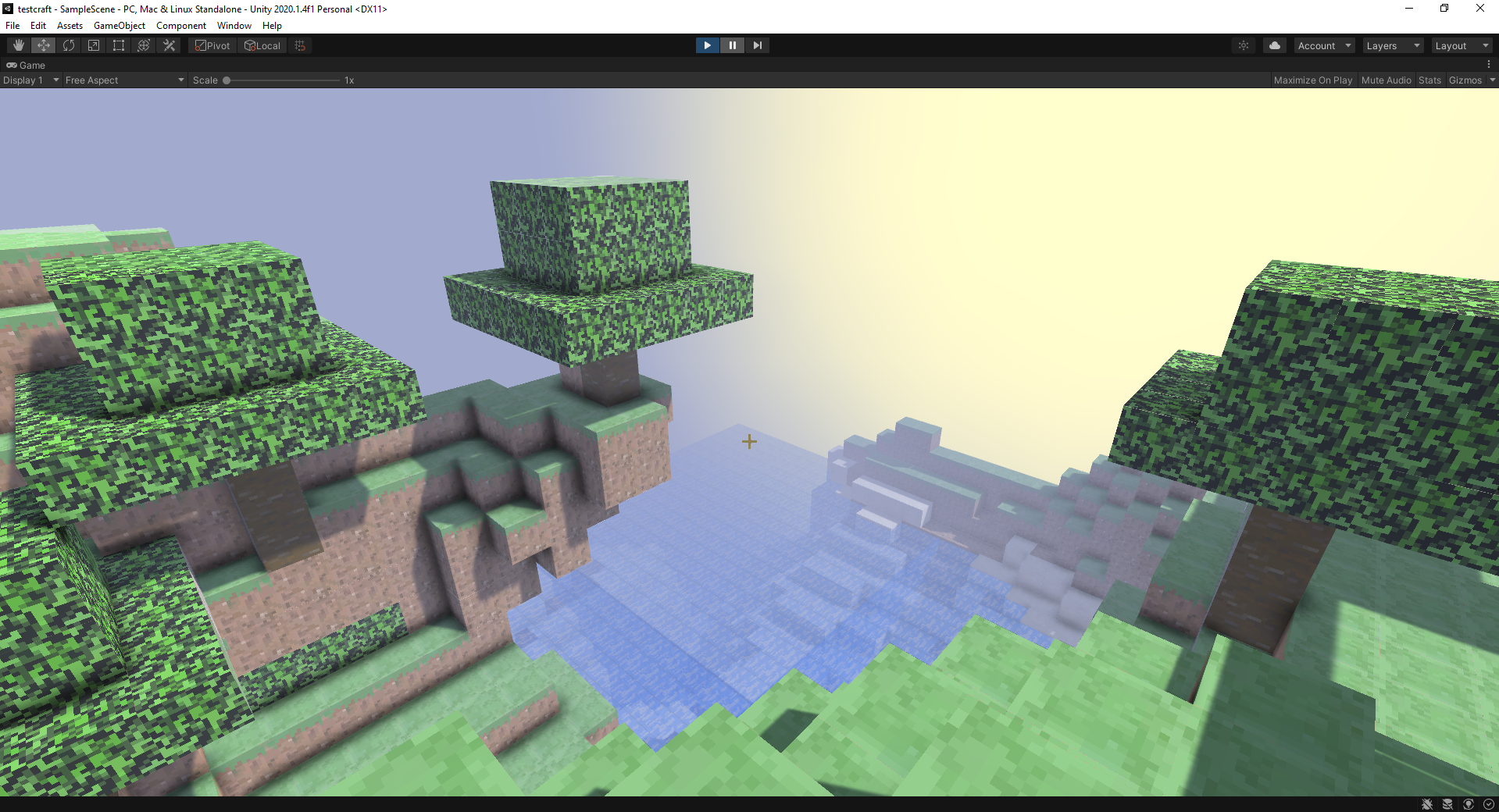The height and width of the screenshot is (812, 1499).
Task: Open the Layers dropdown
Action: coord(1393,45)
